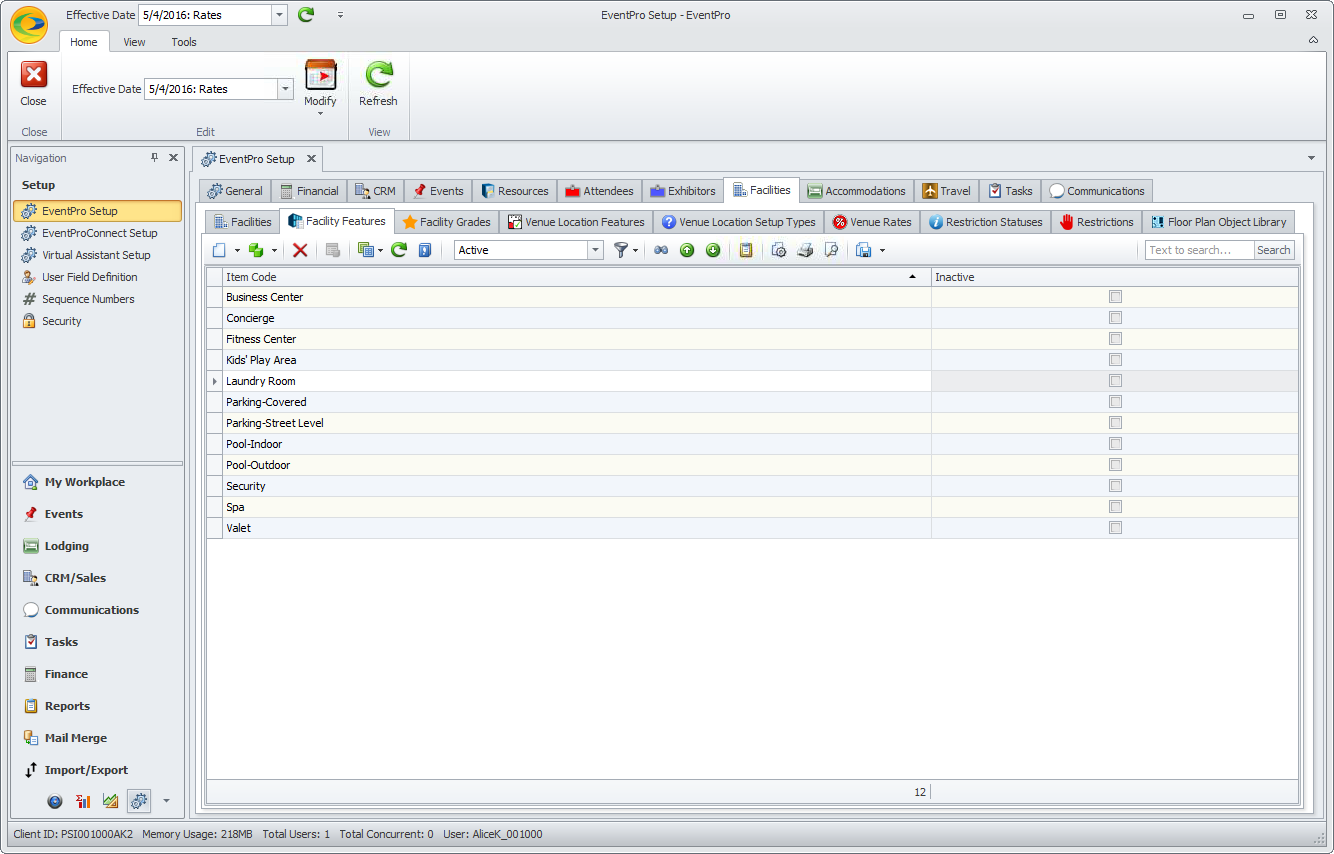Click the print settings gear icon
Image resolution: width=1334 pixels, height=854 pixels.
[779, 250]
